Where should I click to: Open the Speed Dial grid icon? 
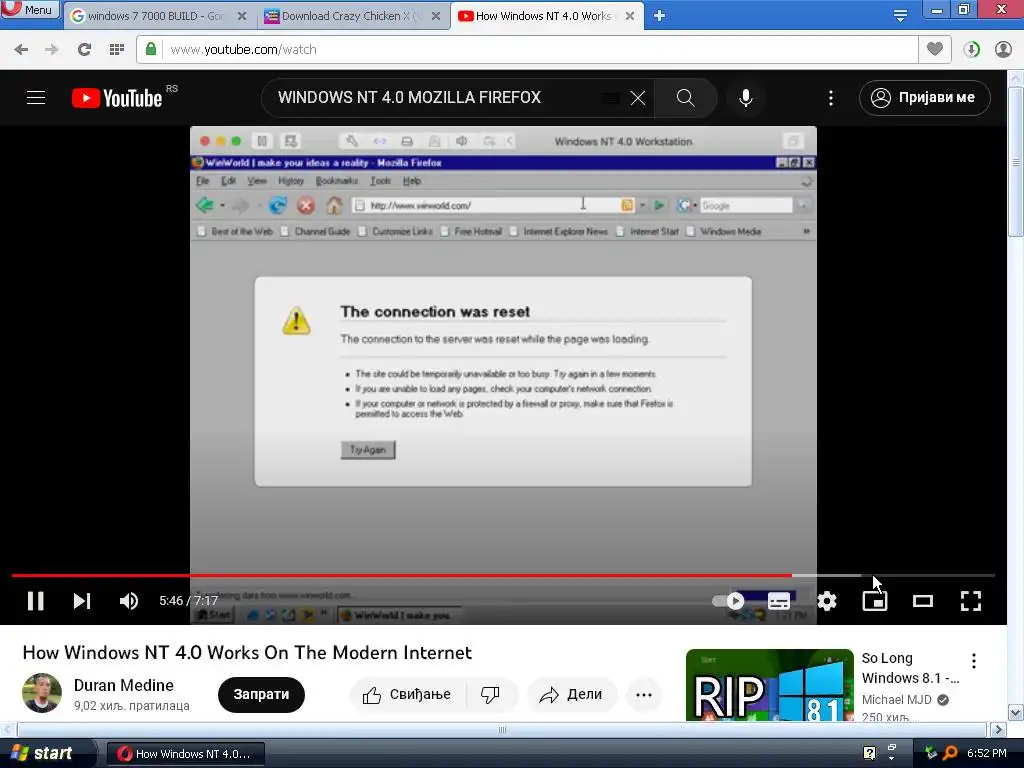click(117, 49)
